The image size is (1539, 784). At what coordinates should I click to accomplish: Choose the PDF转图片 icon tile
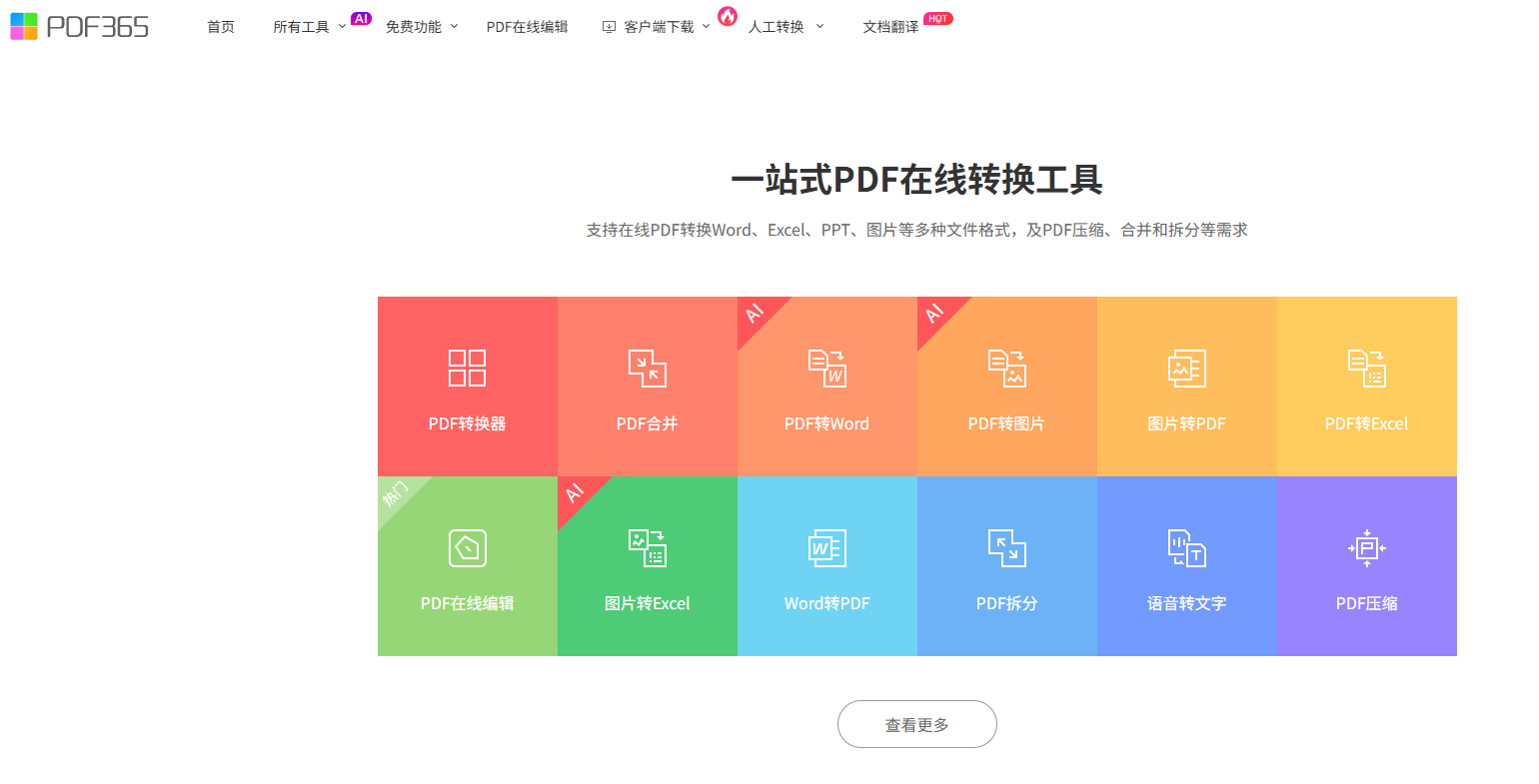pyautogui.click(x=1006, y=368)
